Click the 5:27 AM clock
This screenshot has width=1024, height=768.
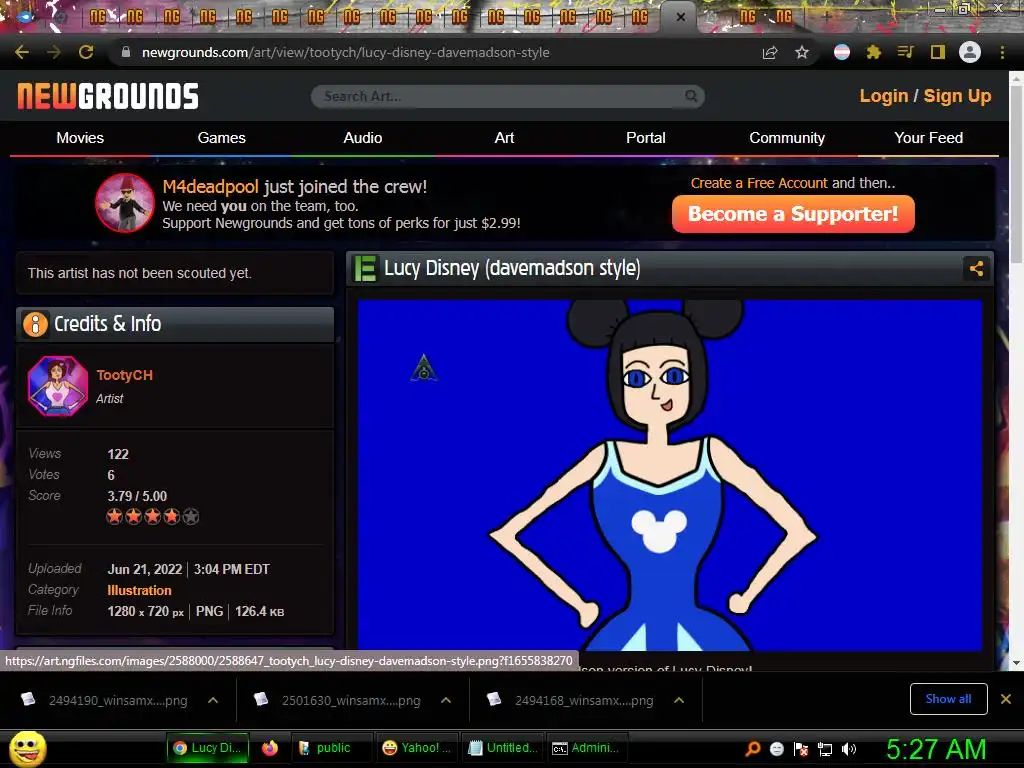936,749
